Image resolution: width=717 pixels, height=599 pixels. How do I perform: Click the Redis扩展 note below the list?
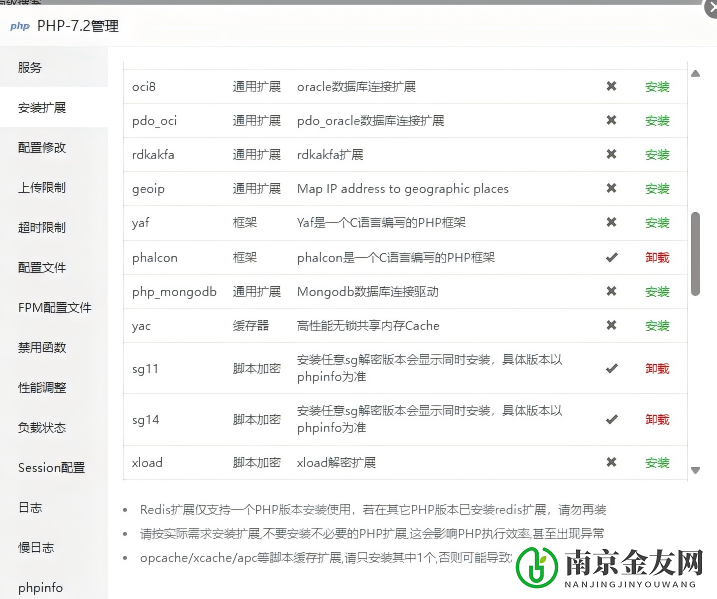[373, 509]
